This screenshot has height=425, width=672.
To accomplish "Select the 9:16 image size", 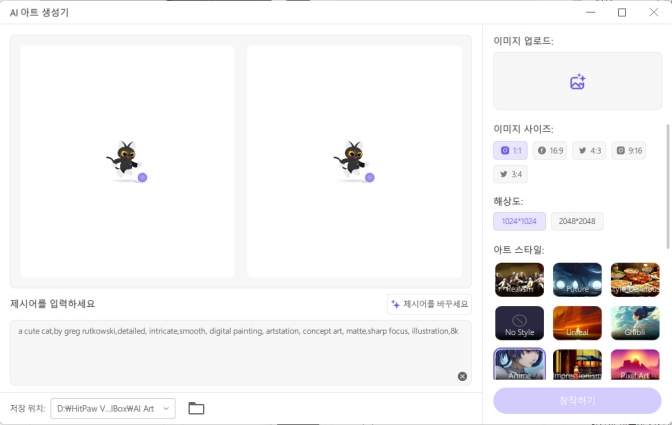I will [628, 151].
